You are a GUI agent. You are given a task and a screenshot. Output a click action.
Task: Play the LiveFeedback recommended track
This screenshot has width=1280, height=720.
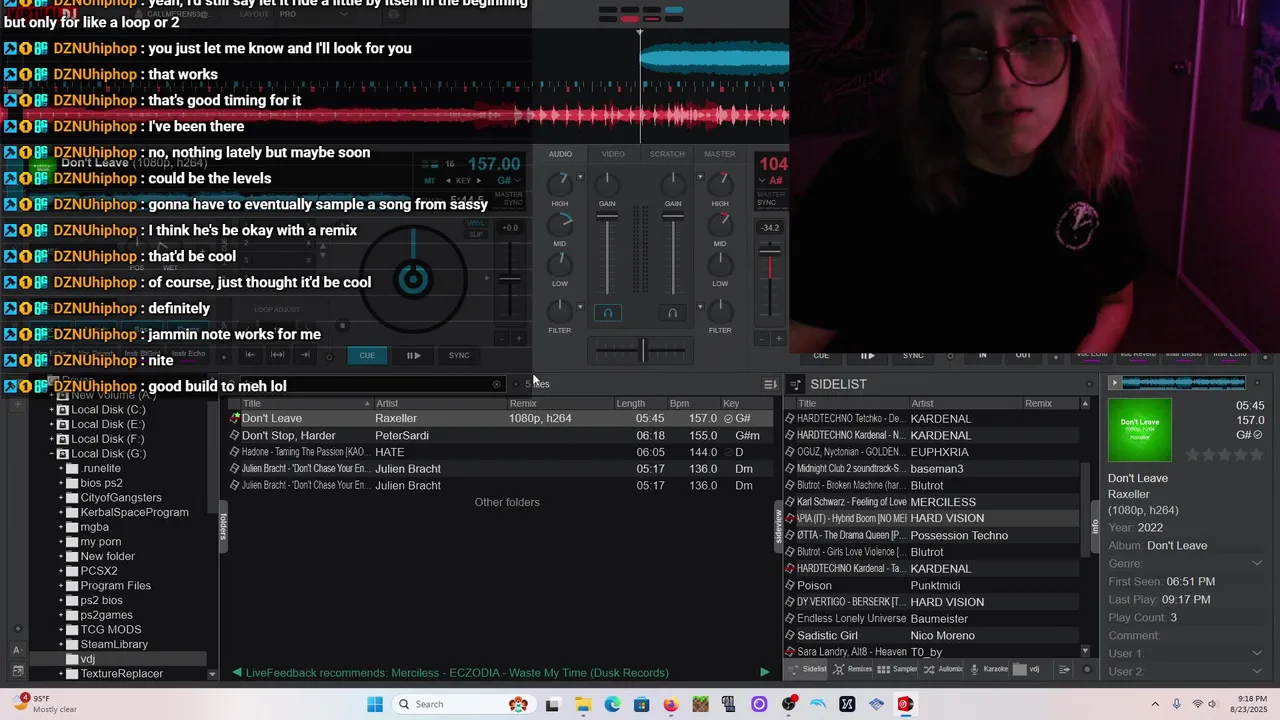pos(765,673)
